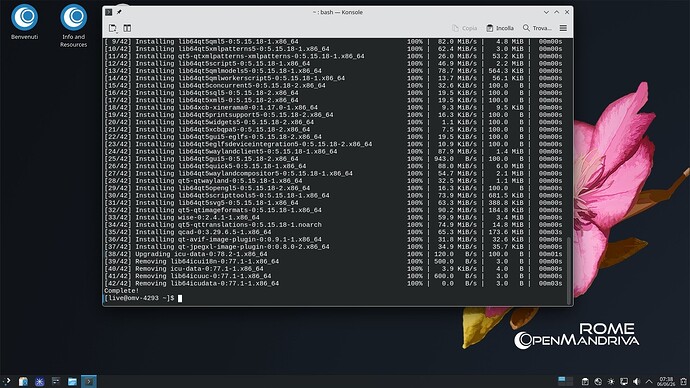Select the Konsole task in the taskbar

pyautogui.click(x=89, y=381)
